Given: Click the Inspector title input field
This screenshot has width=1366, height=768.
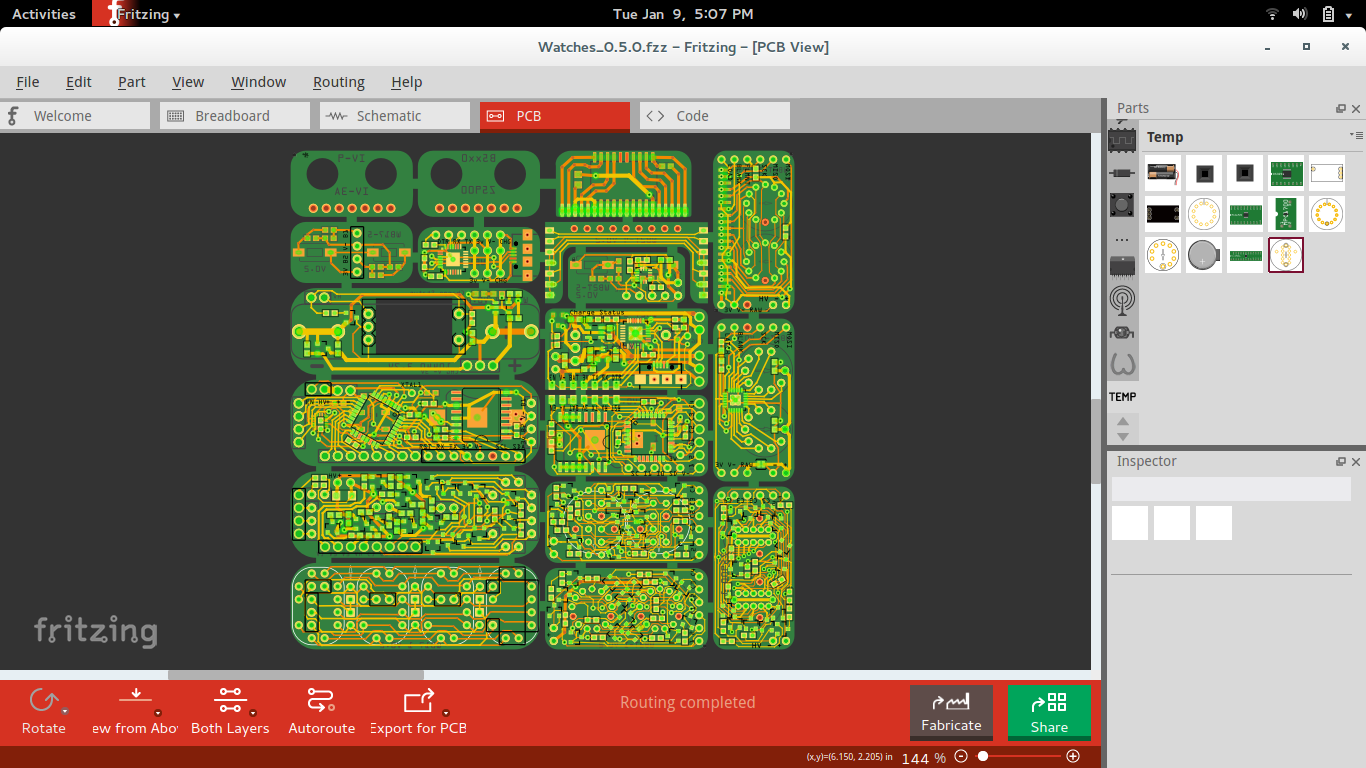Looking at the screenshot, I should click(x=1231, y=489).
